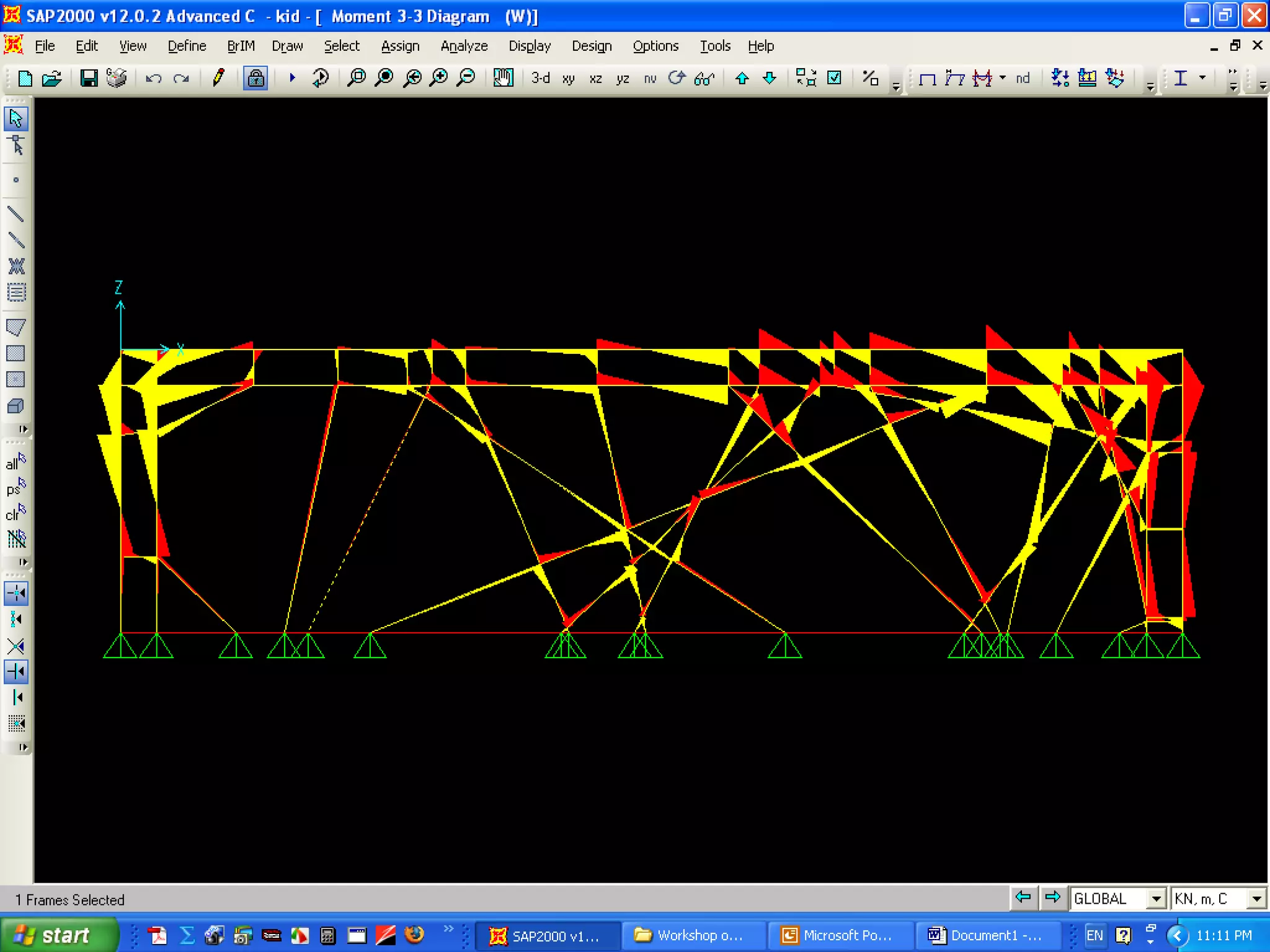Click the clear selection 'clr' tool
Image resolution: width=1270 pixels, height=952 pixels.
(x=16, y=513)
